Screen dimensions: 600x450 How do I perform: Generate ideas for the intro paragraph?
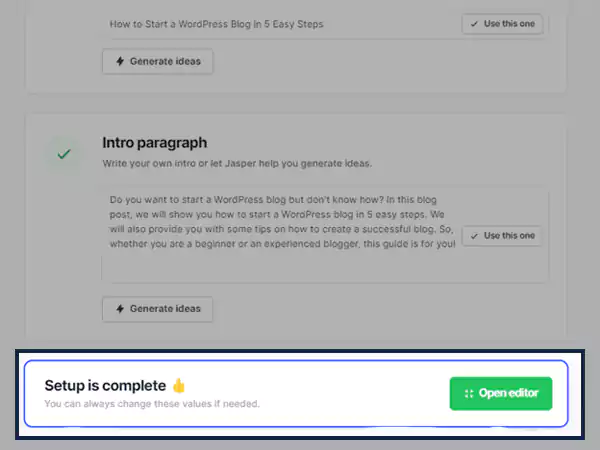coord(158,308)
